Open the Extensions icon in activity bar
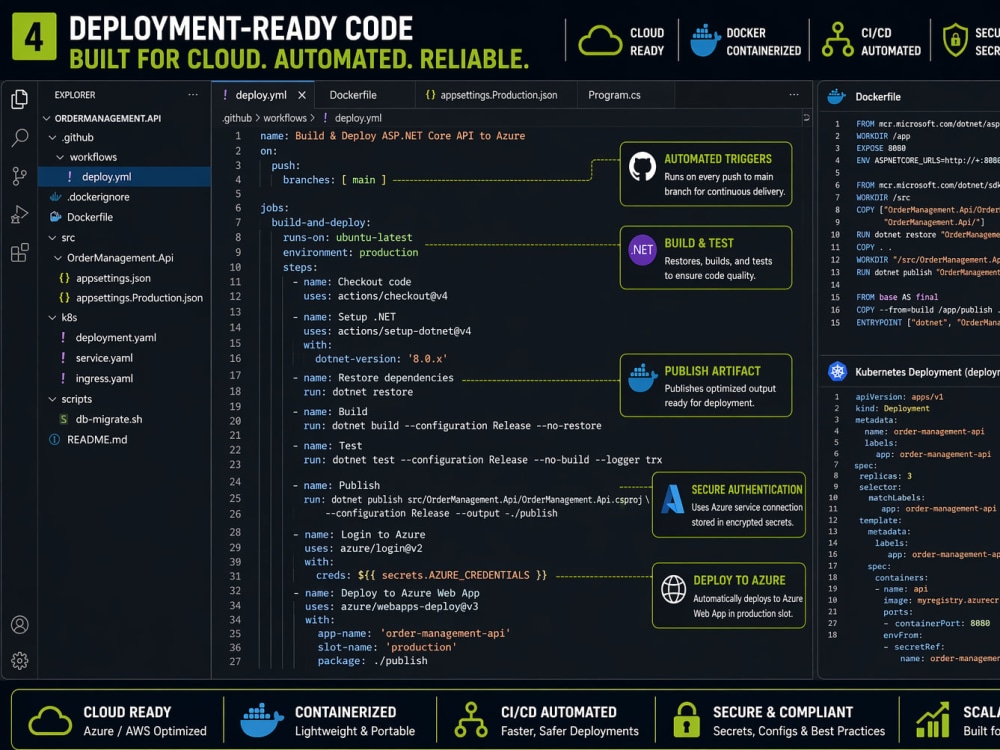Screen dimensions: 1000x750 tap(20, 253)
